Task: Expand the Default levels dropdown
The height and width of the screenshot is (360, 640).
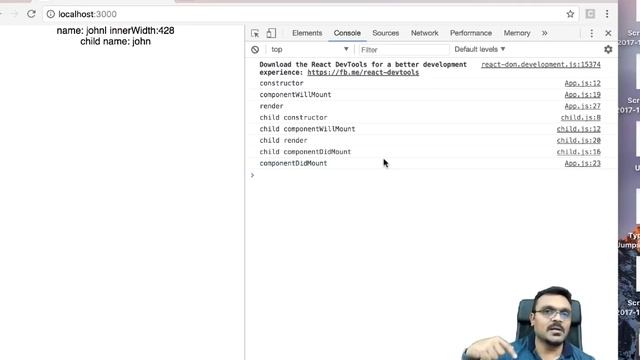Action: point(480,49)
